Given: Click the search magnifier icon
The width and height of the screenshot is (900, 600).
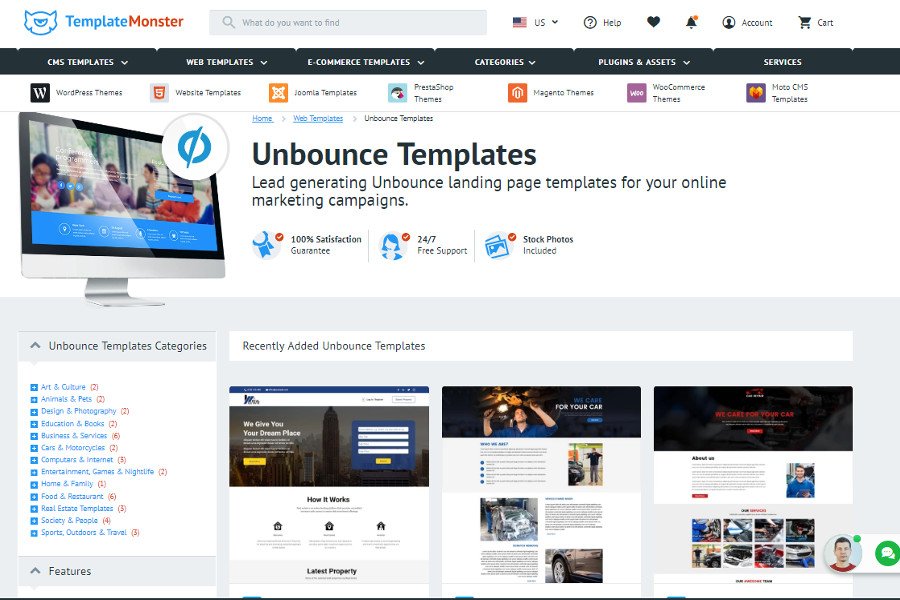Looking at the screenshot, I should [x=228, y=22].
